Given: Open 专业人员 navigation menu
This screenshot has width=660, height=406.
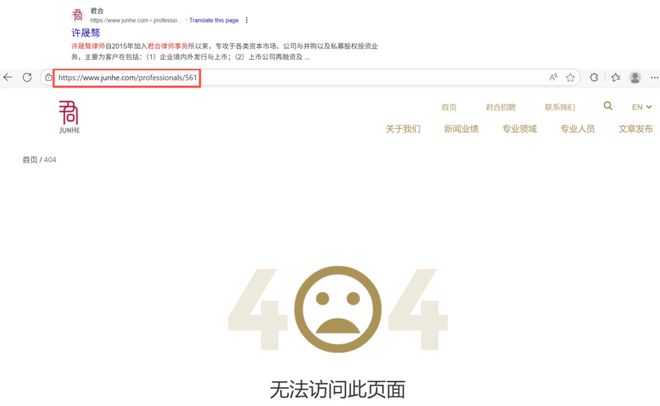Looking at the screenshot, I should (x=578, y=129).
